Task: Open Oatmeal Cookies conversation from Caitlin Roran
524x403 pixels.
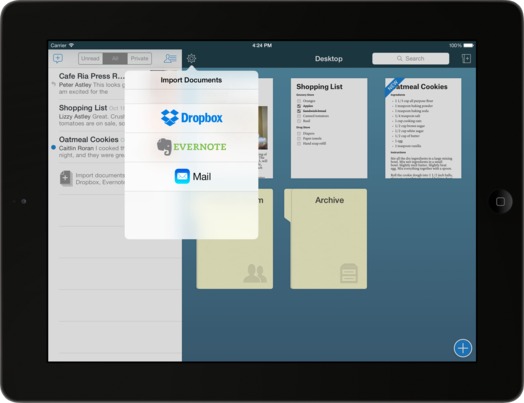Action: (88, 147)
